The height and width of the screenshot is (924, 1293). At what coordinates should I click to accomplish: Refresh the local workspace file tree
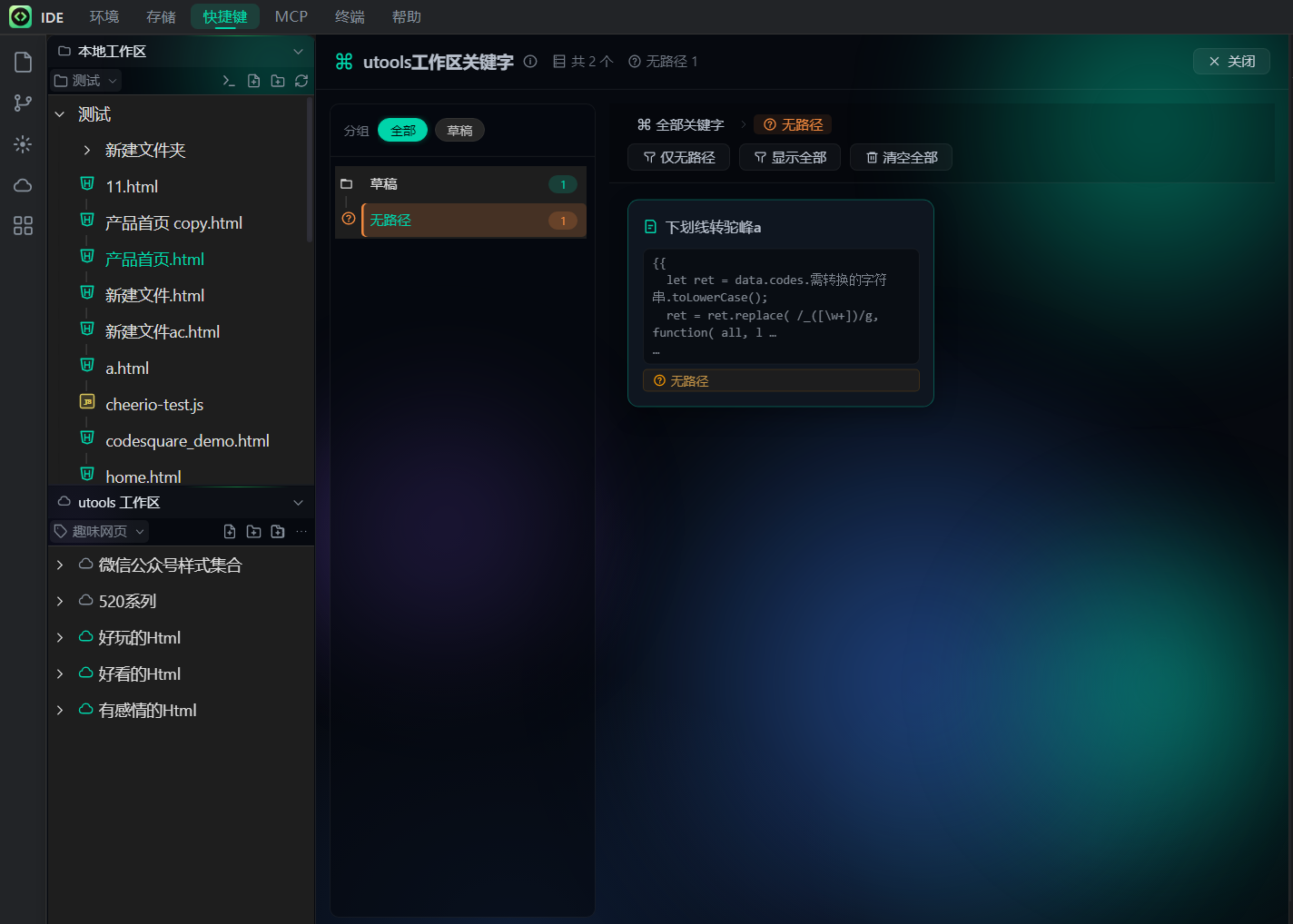click(x=301, y=81)
